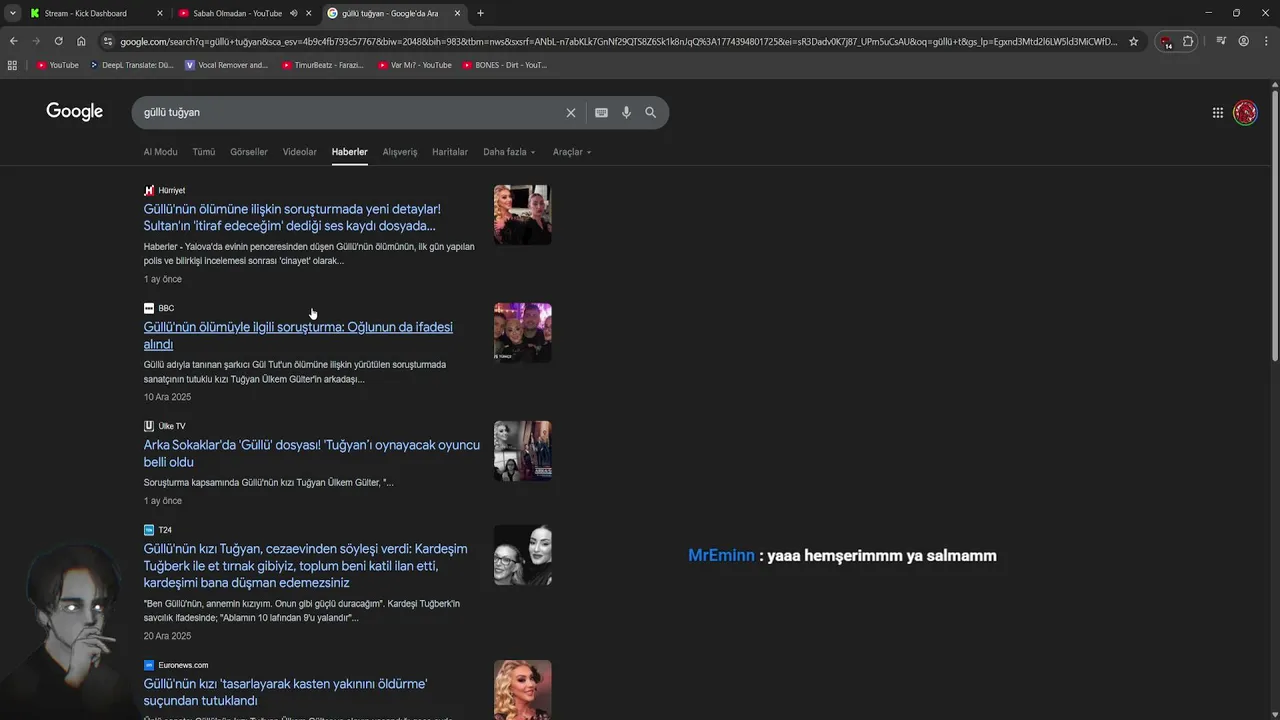This screenshot has height=720, width=1280.
Task: Select the Haberler tab
Action: click(x=350, y=152)
